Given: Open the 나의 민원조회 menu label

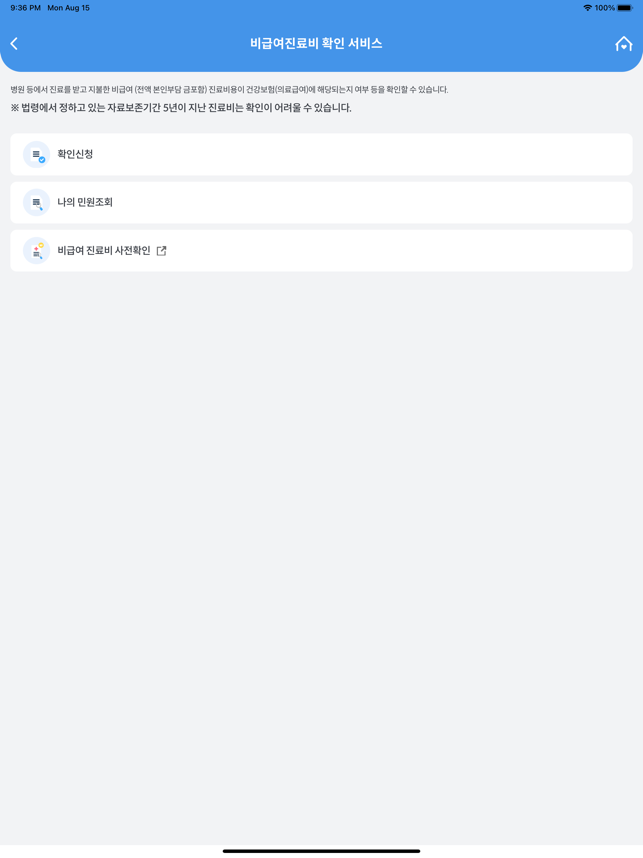Looking at the screenshot, I should (85, 202).
